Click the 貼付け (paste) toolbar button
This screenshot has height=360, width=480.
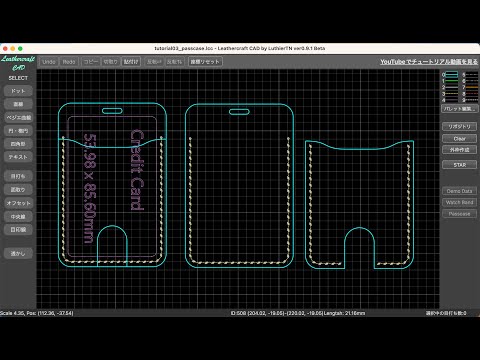click(131, 62)
